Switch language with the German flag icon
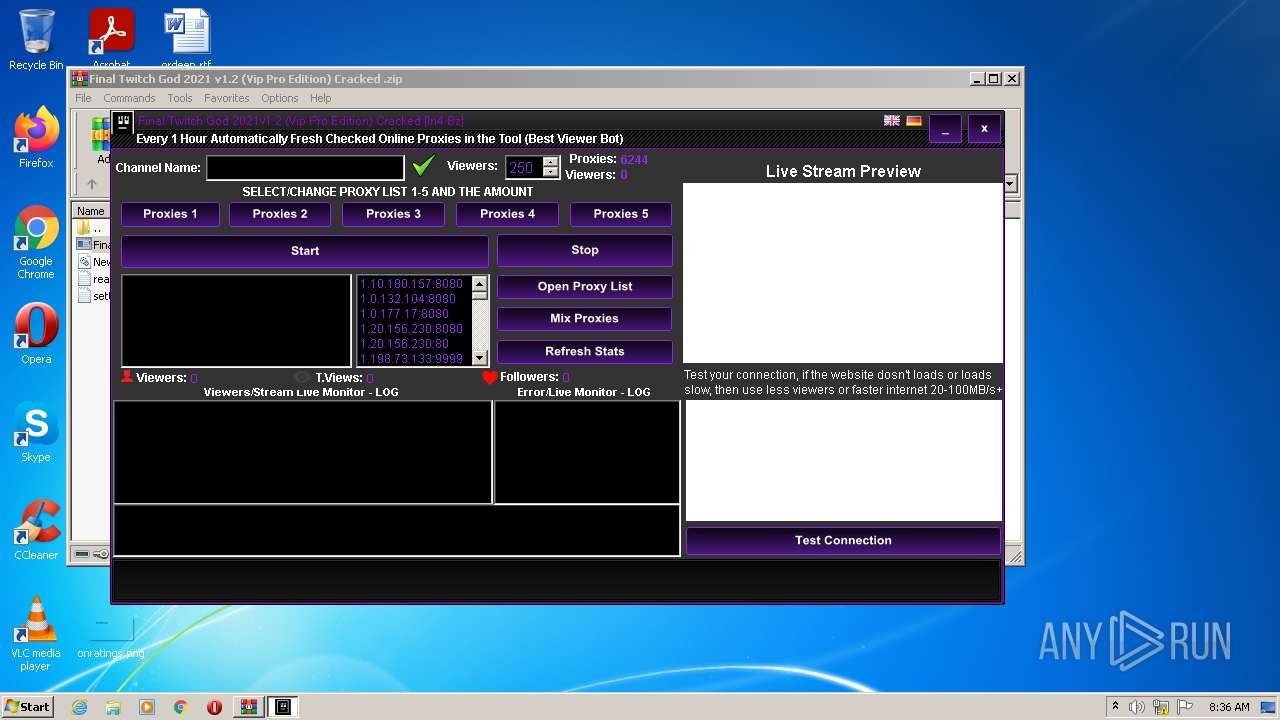This screenshot has width=1280, height=720. pyautogui.click(x=914, y=121)
